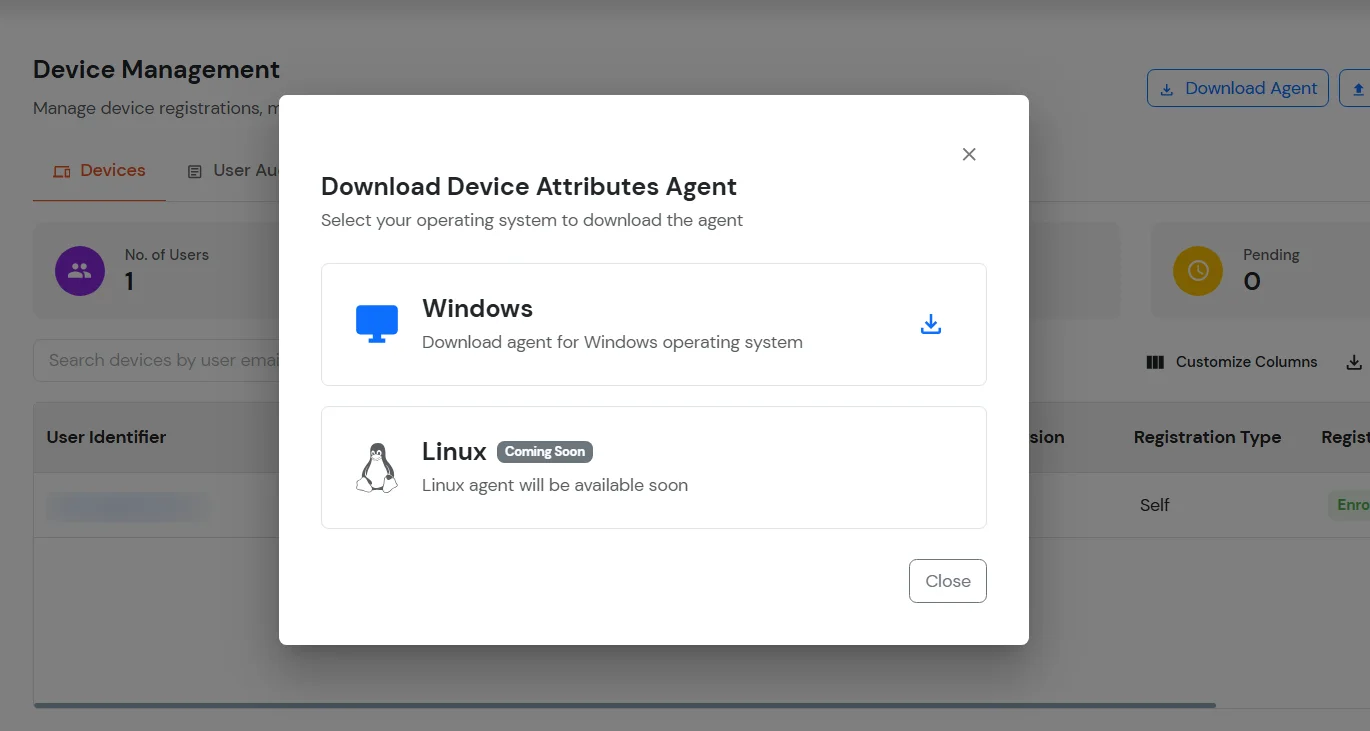Click the Linux penguin icon
Image resolution: width=1370 pixels, height=731 pixels.
pos(377,467)
